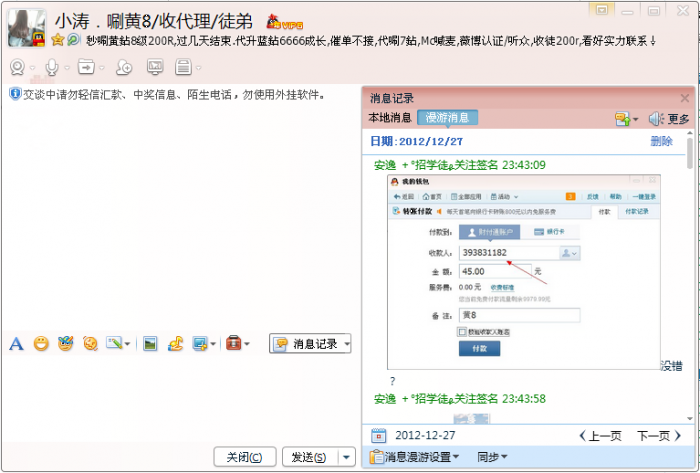700x473 pixels.
Task: Expand red toolbox dropdown arrow
Action: (247, 344)
